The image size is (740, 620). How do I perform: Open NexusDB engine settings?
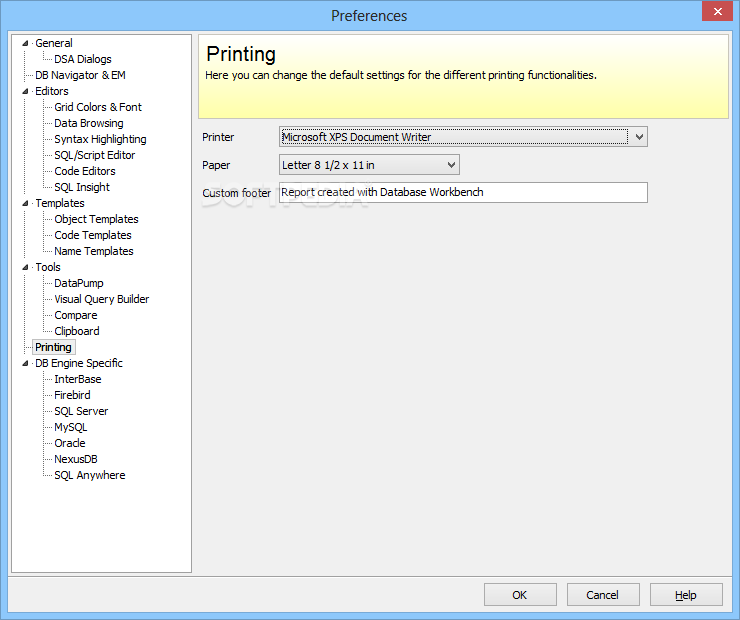coord(76,460)
